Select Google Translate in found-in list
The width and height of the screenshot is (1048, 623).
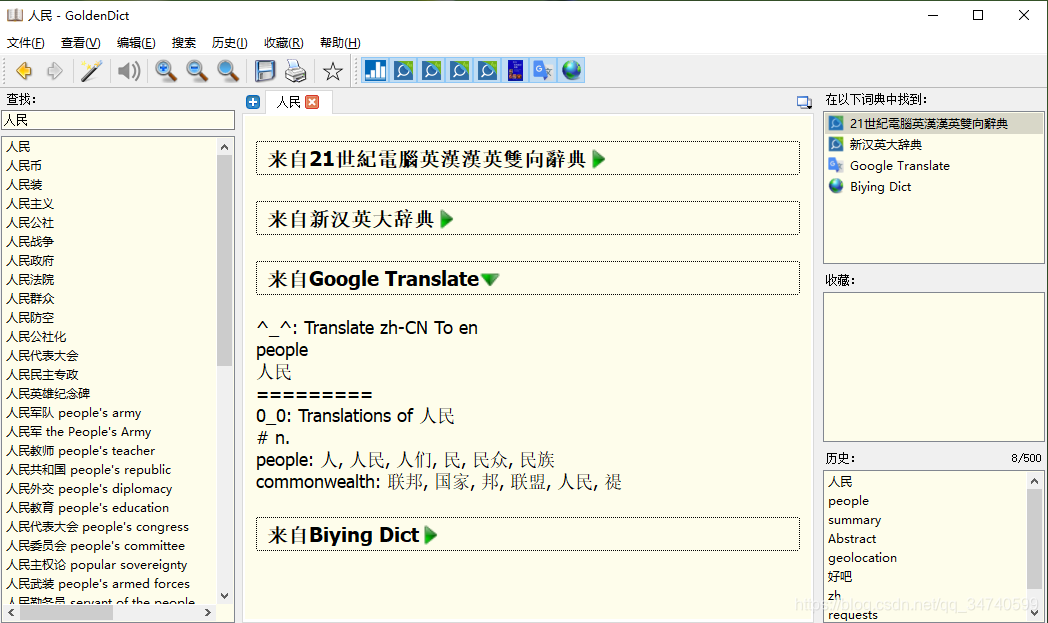(x=933, y=166)
